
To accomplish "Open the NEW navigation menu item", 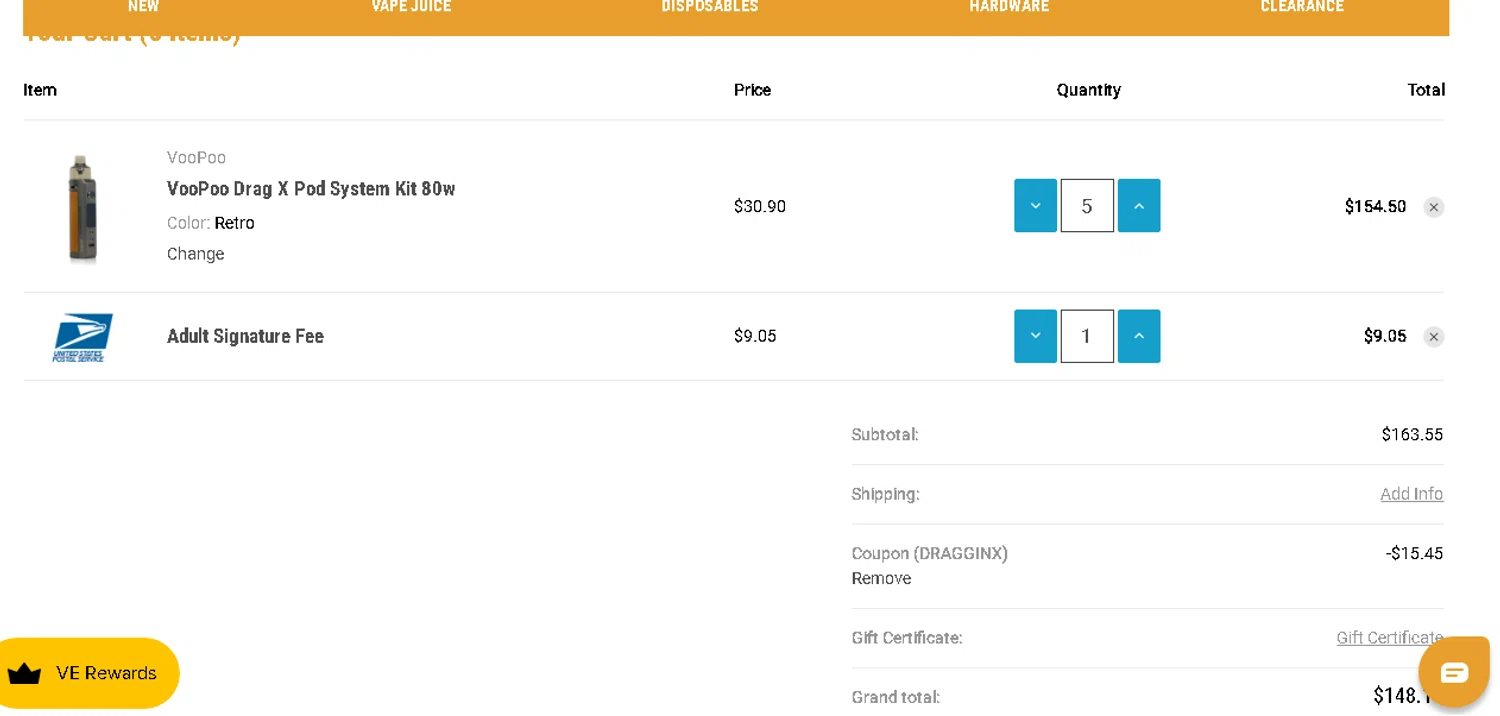I will [143, 7].
